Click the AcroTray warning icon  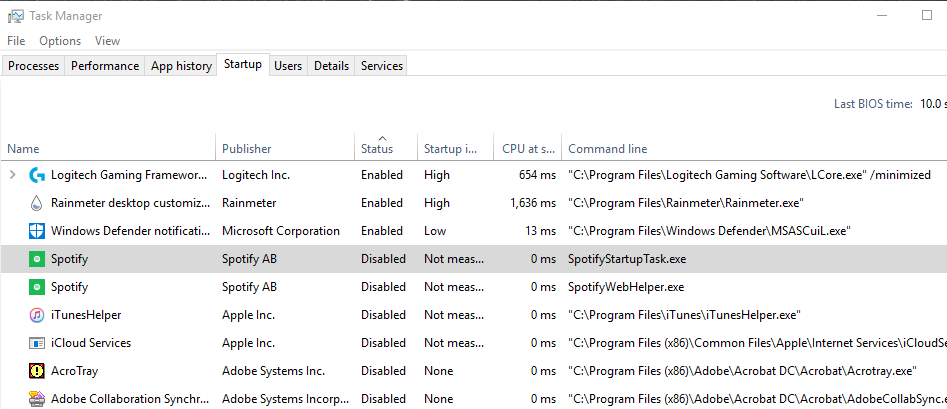click(x=37, y=371)
